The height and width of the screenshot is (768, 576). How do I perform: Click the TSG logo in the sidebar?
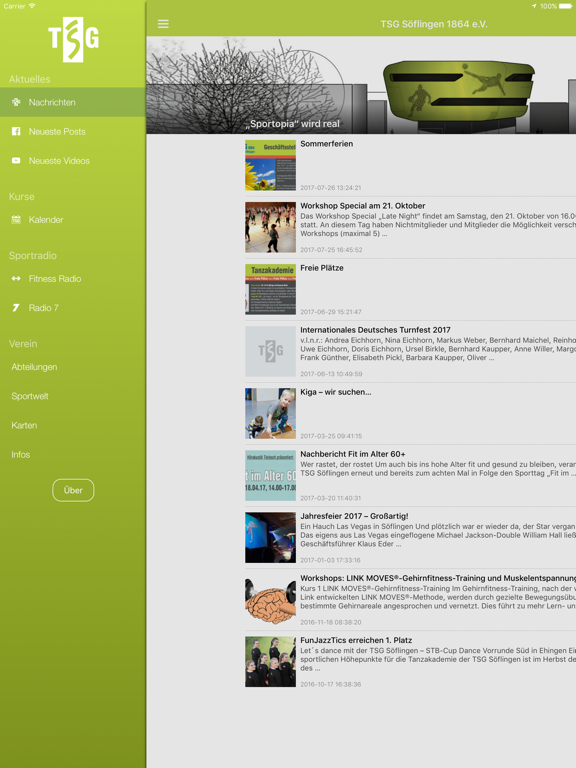click(x=73, y=40)
